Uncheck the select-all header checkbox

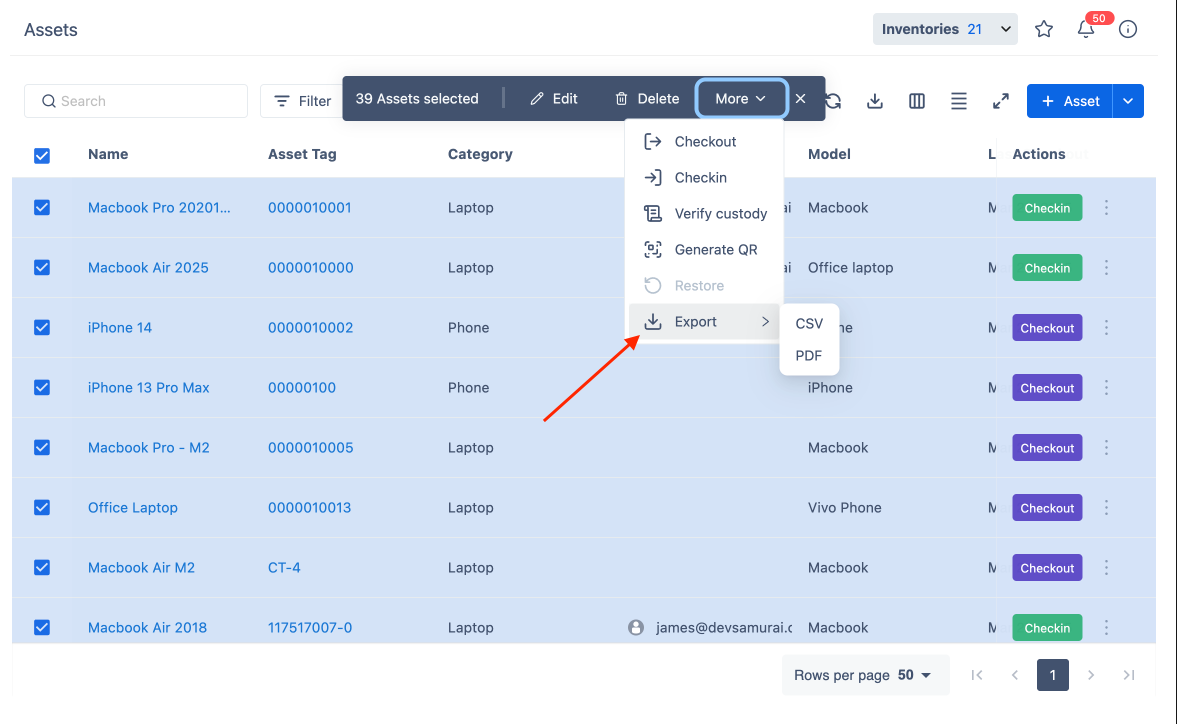point(42,155)
